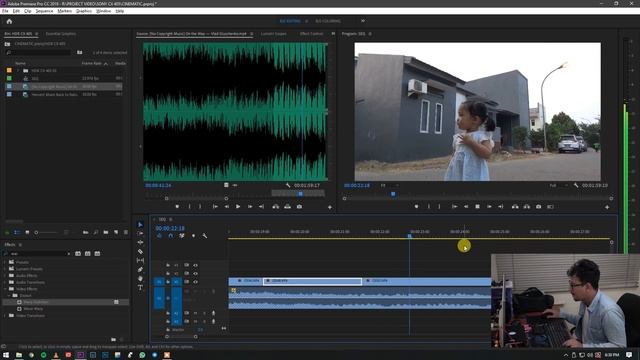Viewport: 640px width, 360px height.
Task: Select Wave Warp effect
Action: point(33,309)
